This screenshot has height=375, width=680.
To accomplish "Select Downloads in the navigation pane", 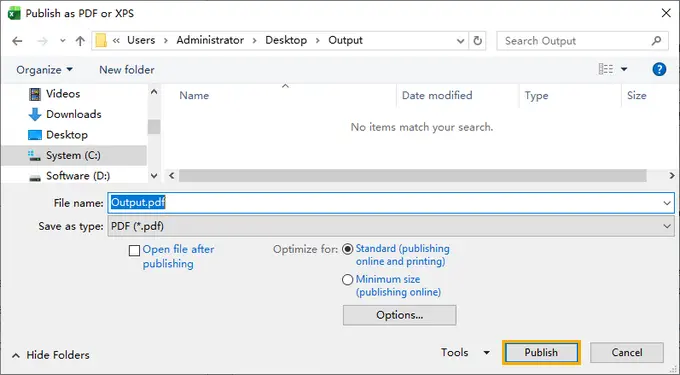I will tap(74, 114).
